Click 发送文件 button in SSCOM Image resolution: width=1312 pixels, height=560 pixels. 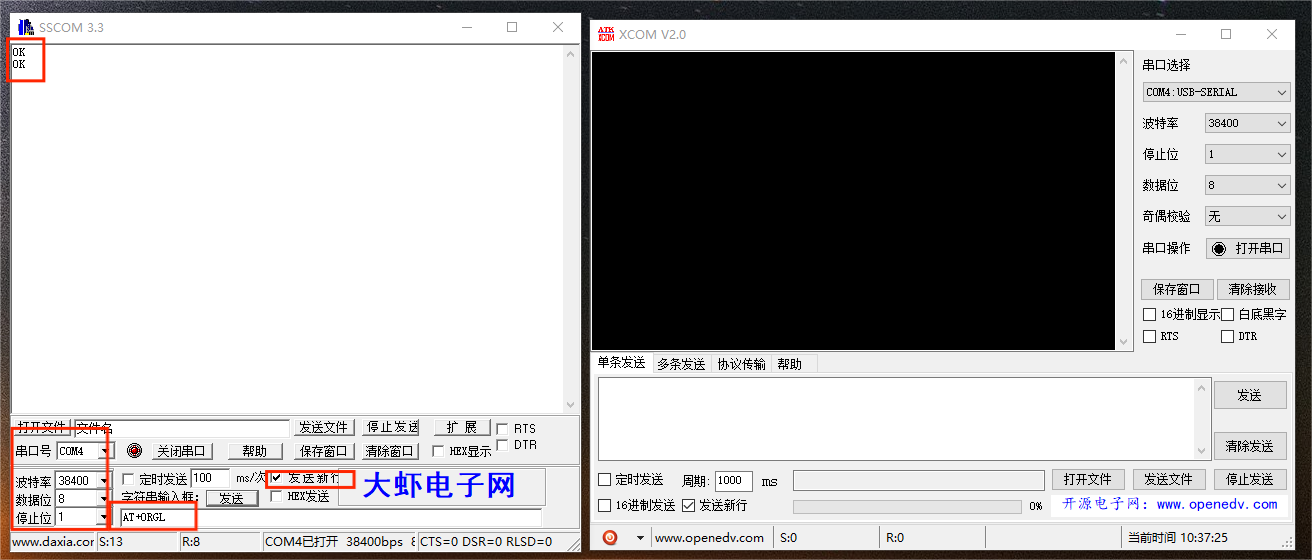[x=324, y=427]
